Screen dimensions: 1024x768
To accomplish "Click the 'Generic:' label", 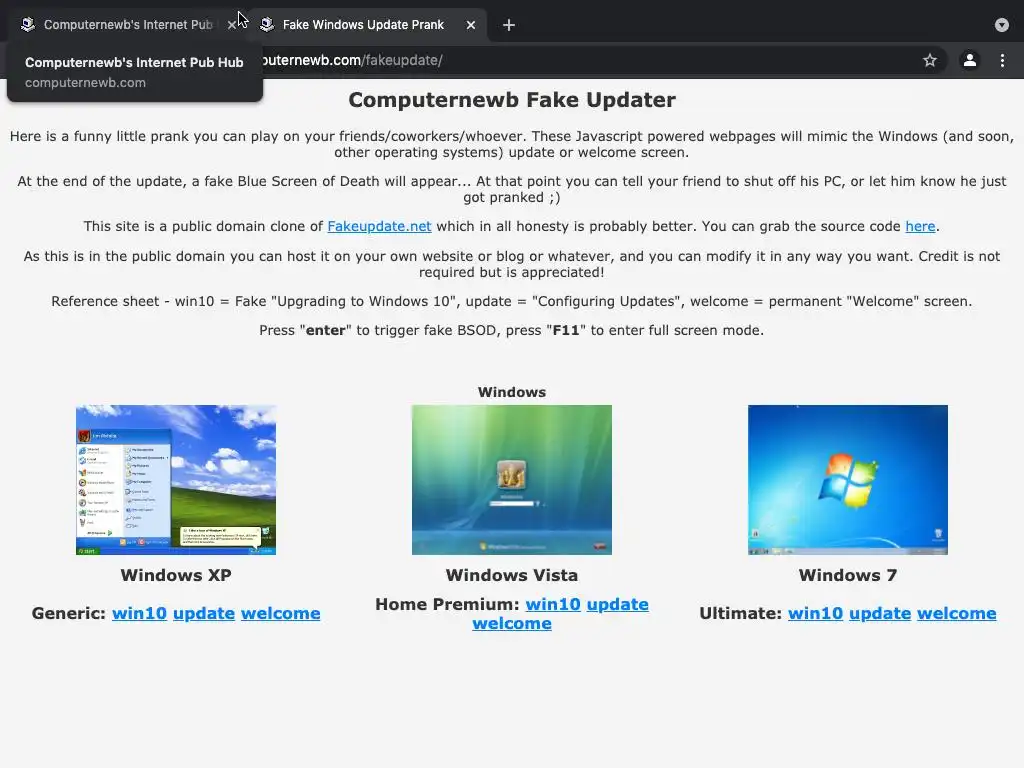I will coord(69,613).
